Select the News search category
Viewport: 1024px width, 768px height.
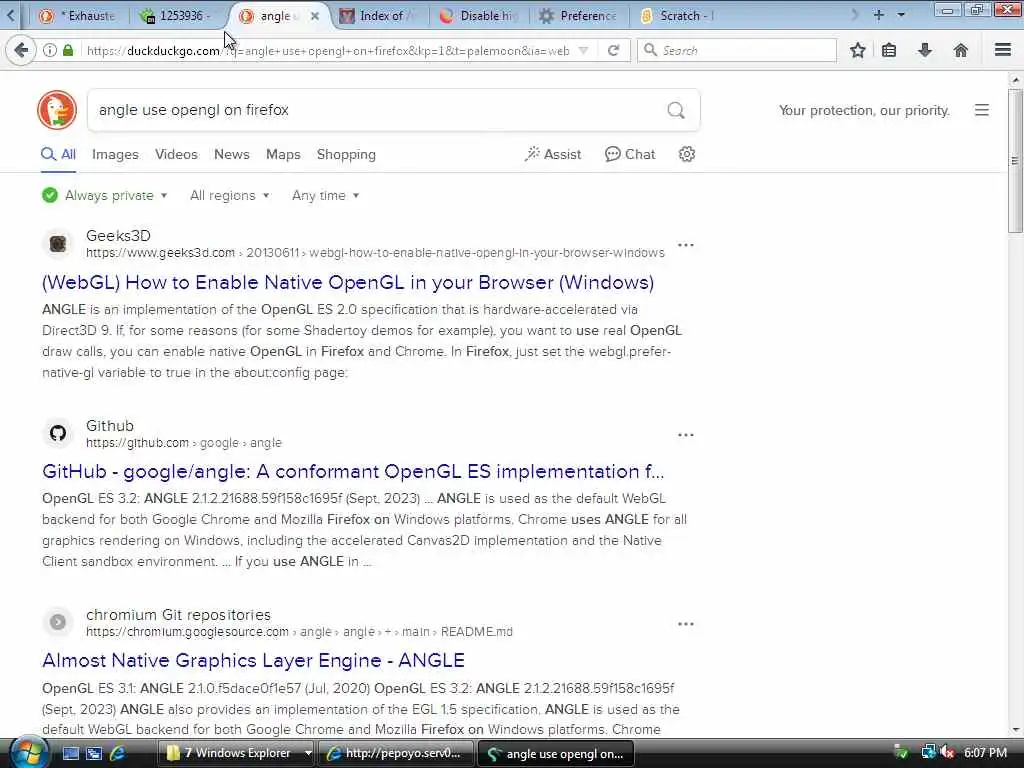[232, 154]
